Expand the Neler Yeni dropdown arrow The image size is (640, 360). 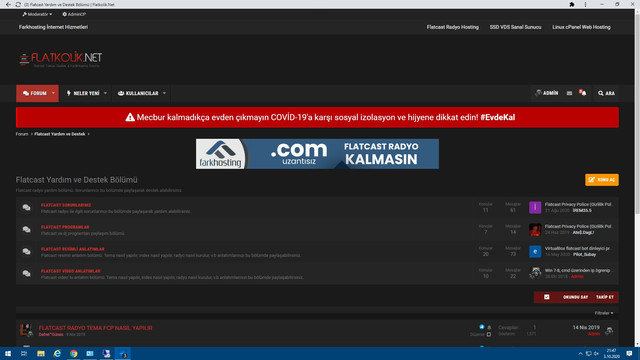(x=105, y=93)
